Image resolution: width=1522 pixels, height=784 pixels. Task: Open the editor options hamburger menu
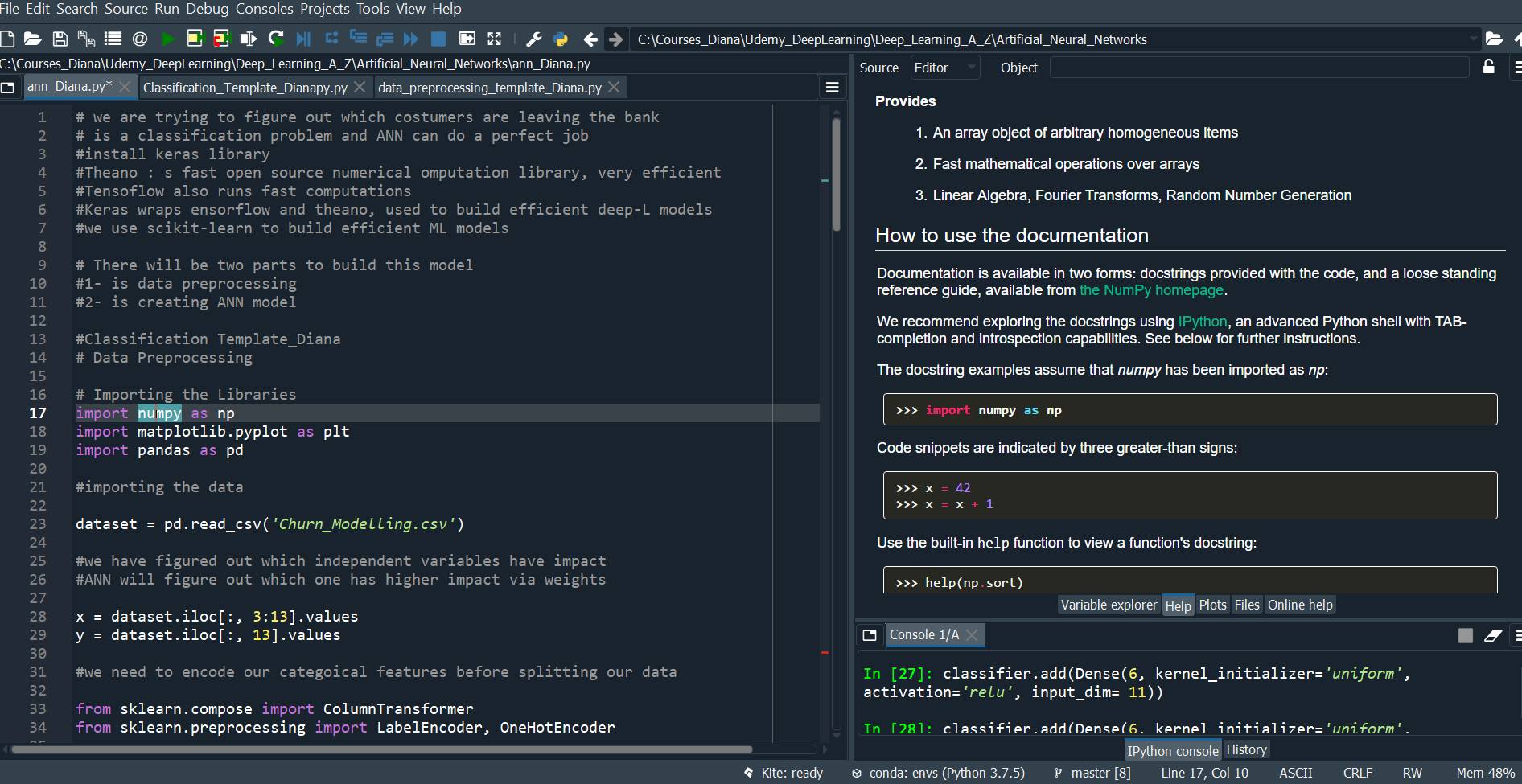[833, 87]
